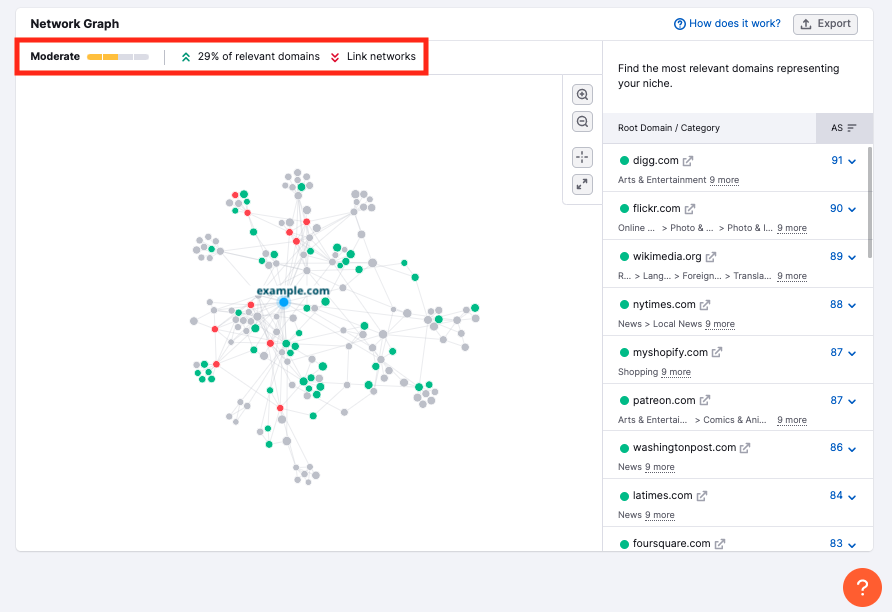Center the graph with the recenter icon
The width and height of the screenshot is (892, 612).
point(582,157)
